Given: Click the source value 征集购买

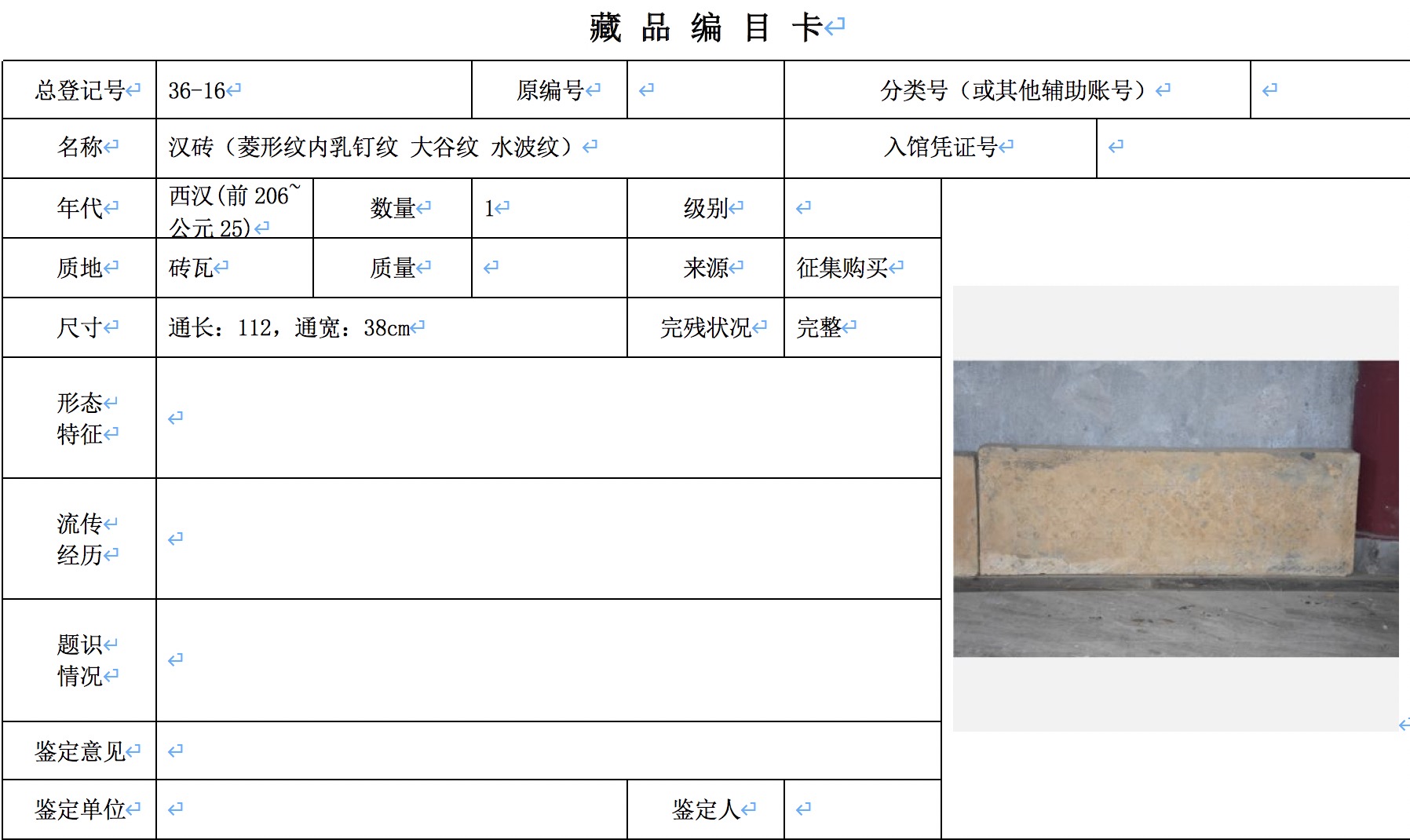Looking at the screenshot, I should pyautogui.click(x=842, y=268).
